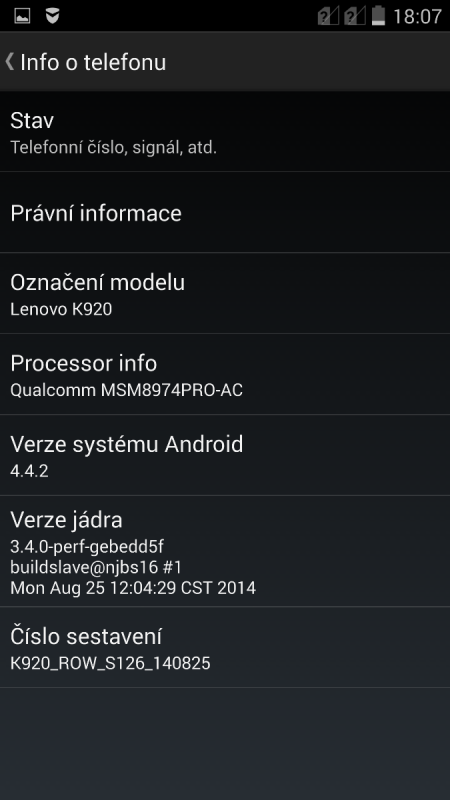
Task: Tap Verze systému Android entry
Action: click(x=225, y=455)
